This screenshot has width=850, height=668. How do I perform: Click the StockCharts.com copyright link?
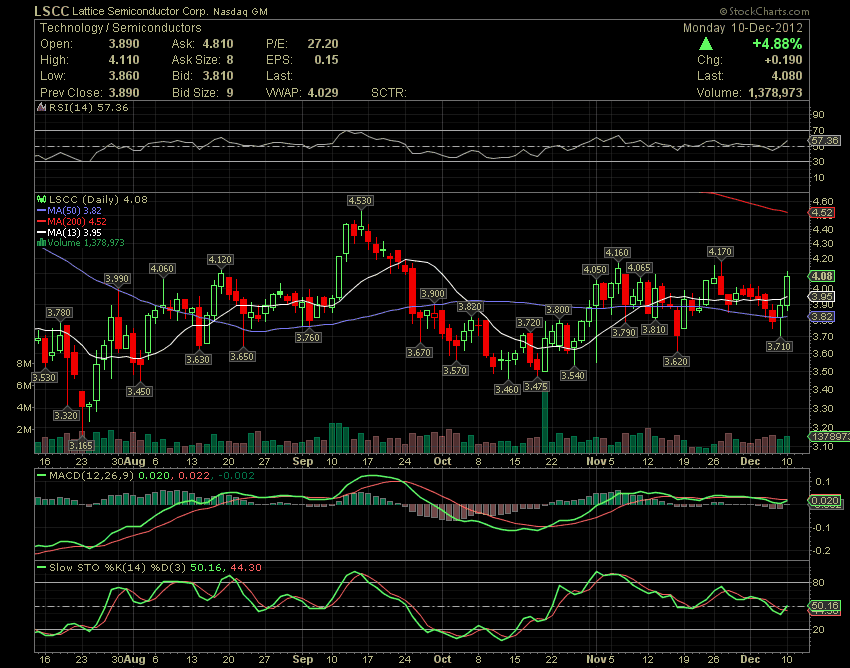coord(764,11)
